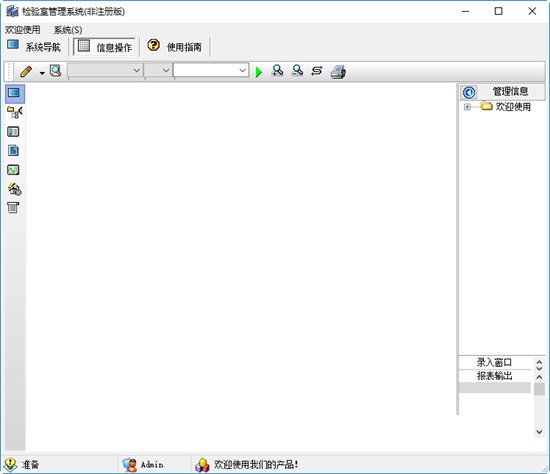Click the 报表输出 button
The width and height of the screenshot is (550, 474).
point(495,376)
